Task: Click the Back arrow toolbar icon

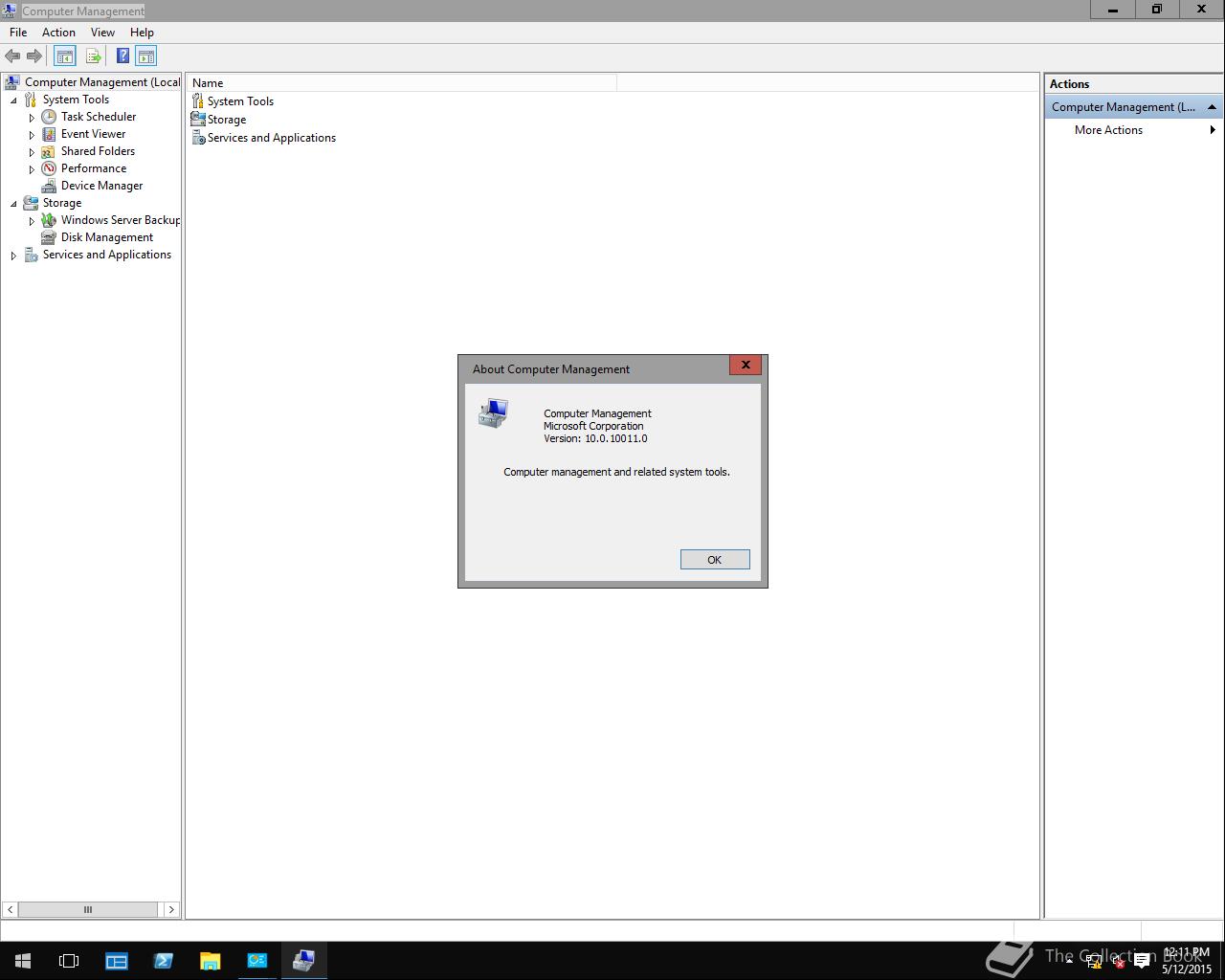Action: pos(12,56)
